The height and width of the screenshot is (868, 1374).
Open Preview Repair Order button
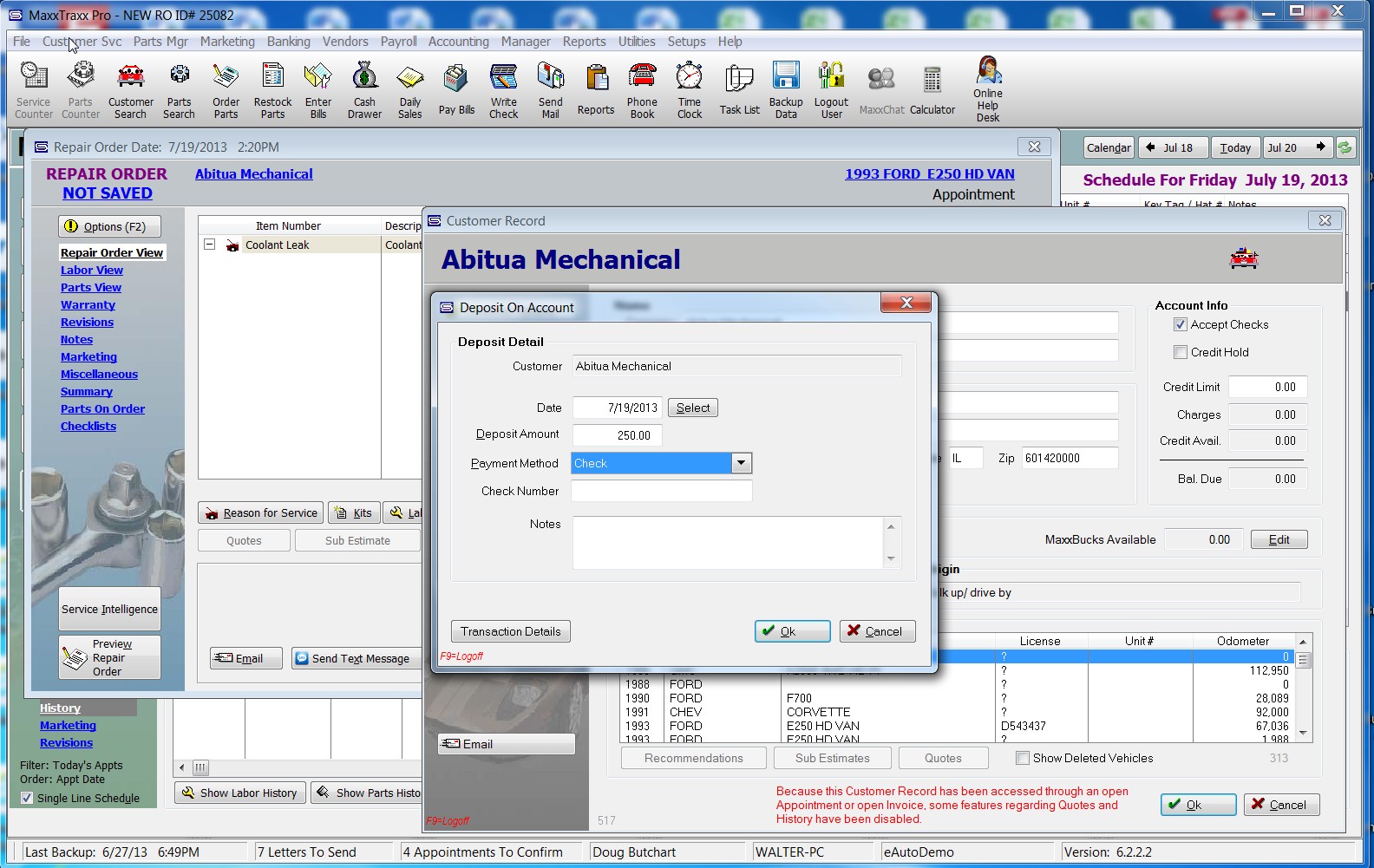coord(109,657)
